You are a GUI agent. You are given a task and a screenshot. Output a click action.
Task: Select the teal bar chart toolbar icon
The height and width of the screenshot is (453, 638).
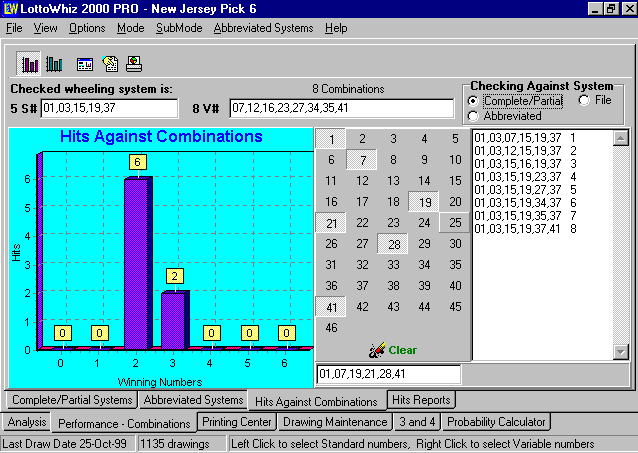coord(54,64)
